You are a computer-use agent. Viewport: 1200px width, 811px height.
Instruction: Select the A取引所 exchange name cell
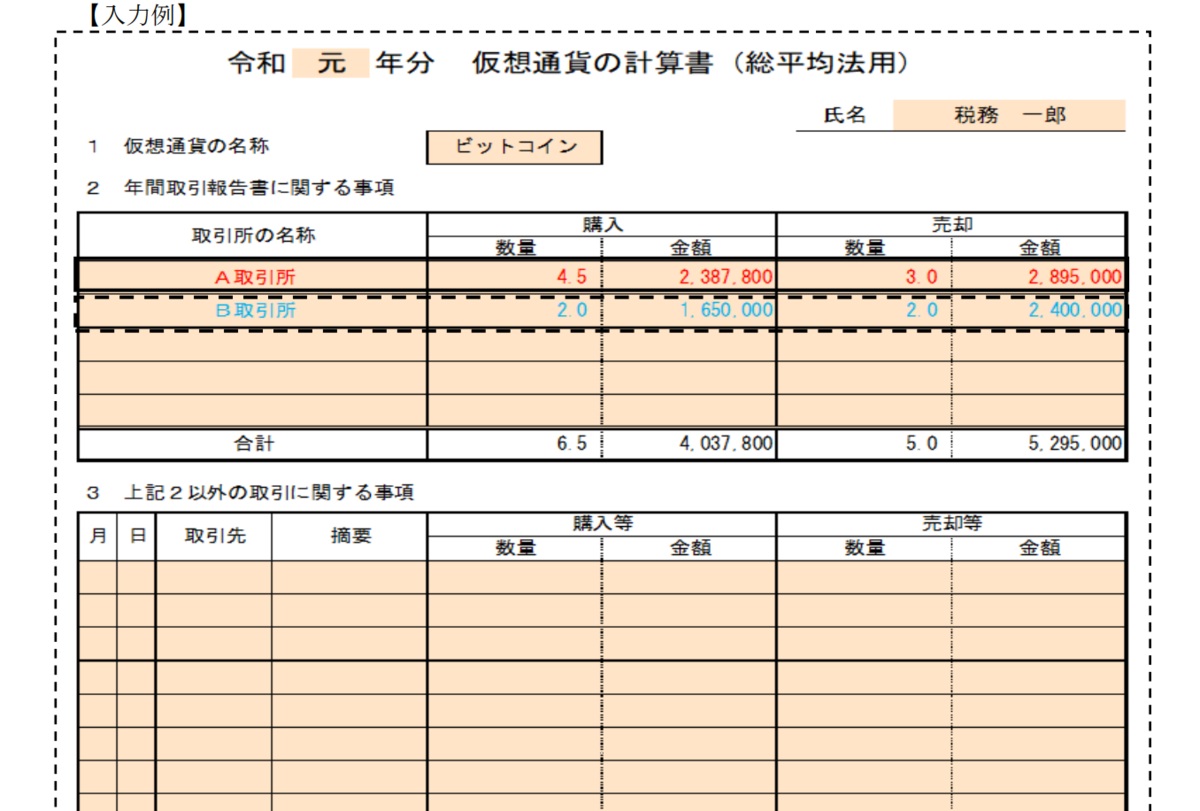coord(252,277)
